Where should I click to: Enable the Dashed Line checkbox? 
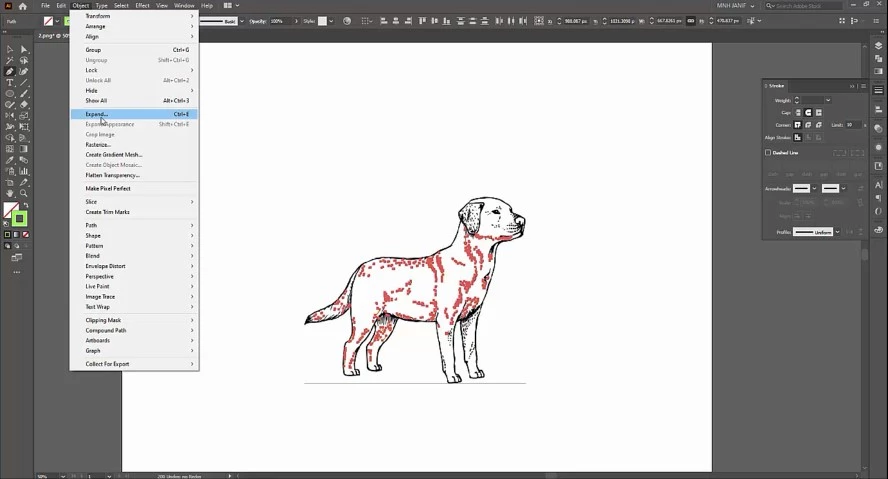(x=768, y=153)
